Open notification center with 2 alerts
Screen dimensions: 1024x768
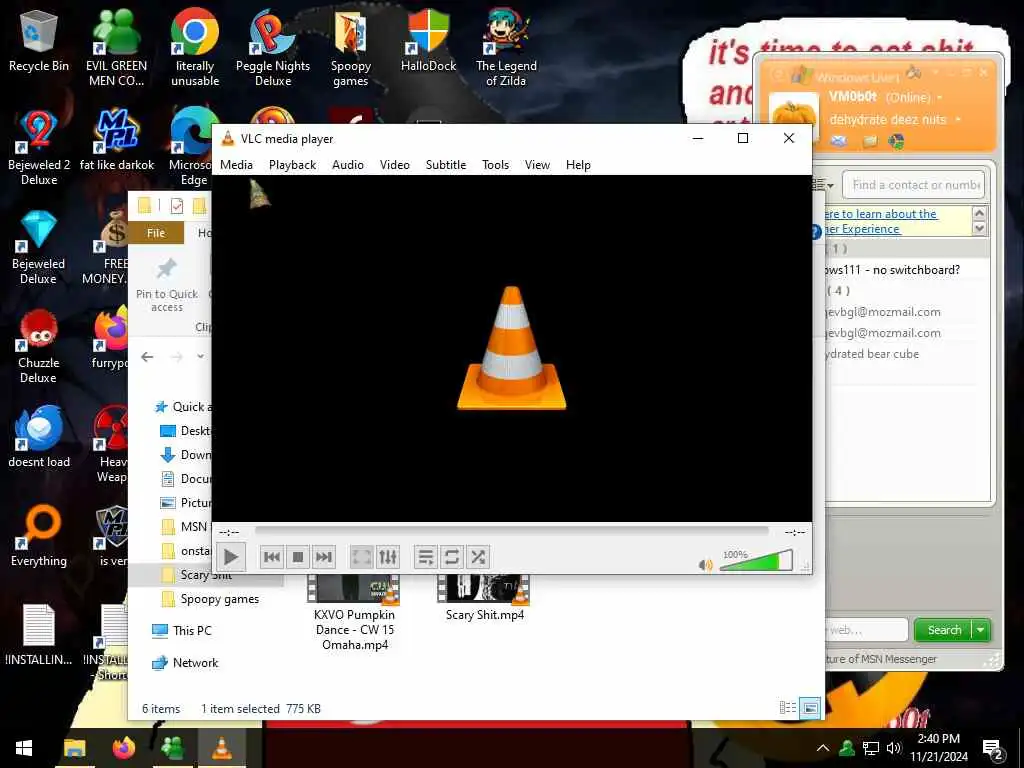[x=993, y=750]
